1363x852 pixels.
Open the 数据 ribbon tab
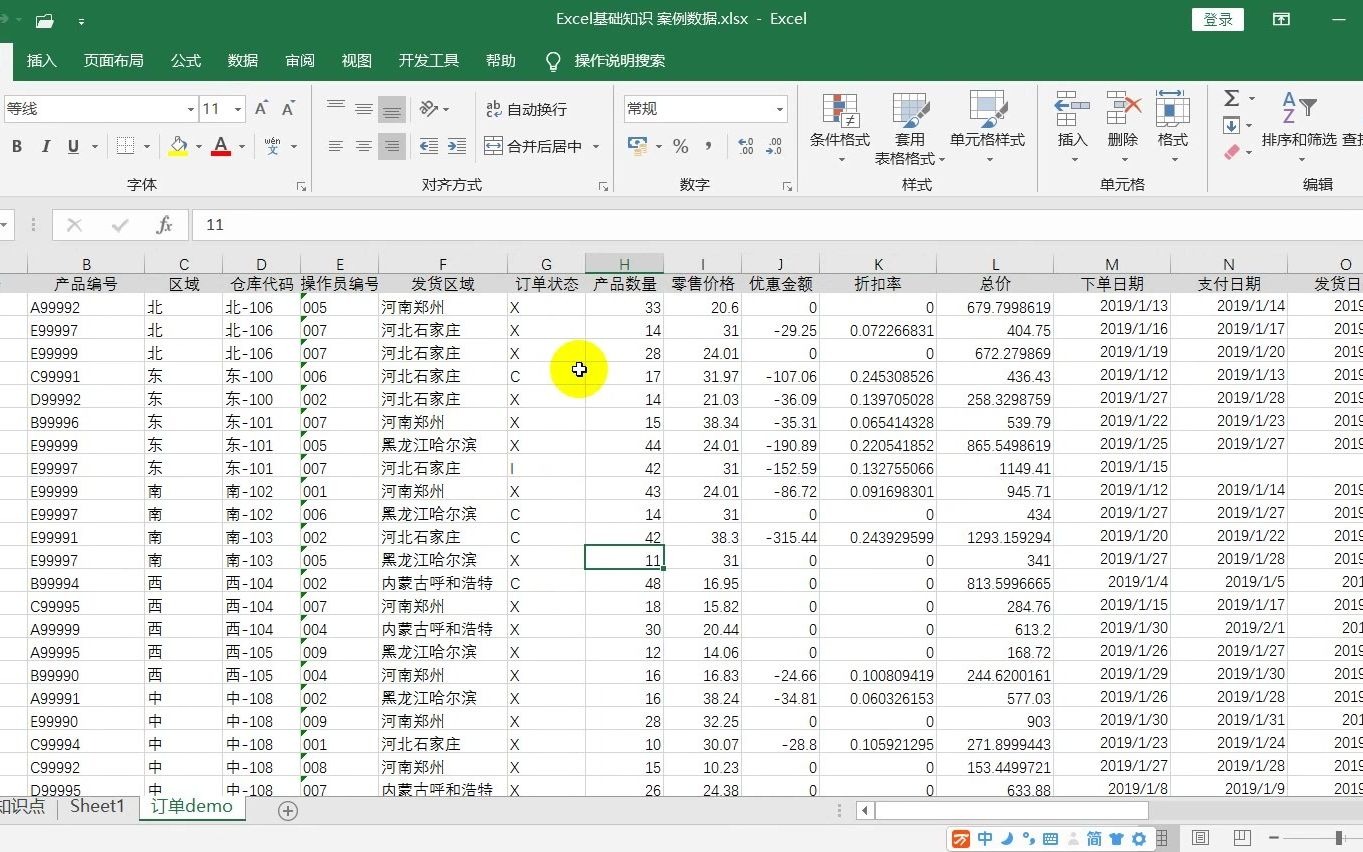pyautogui.click(x=243, y=61)
